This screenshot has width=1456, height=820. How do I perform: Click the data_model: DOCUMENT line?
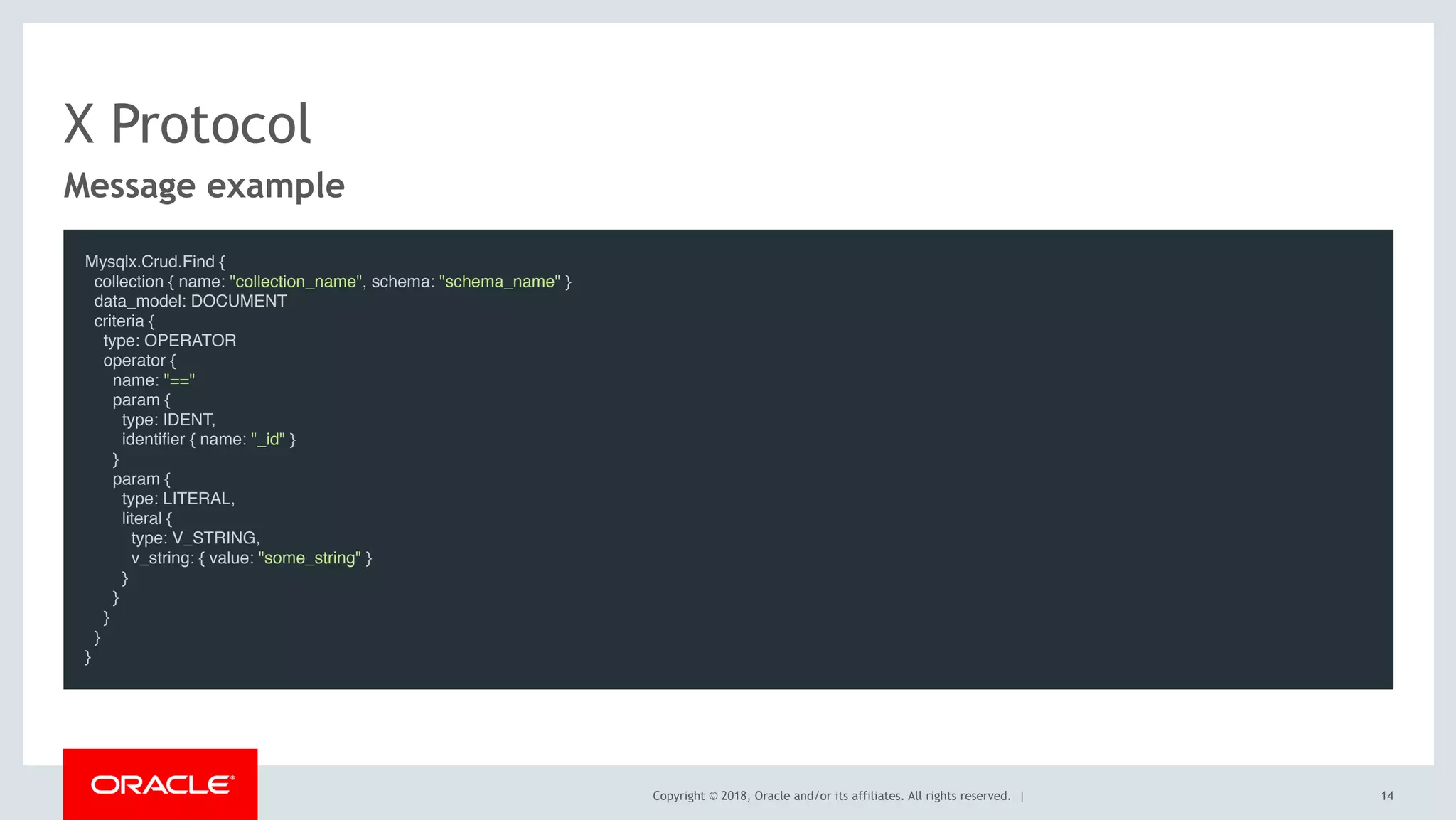click(x=190, y=301)
